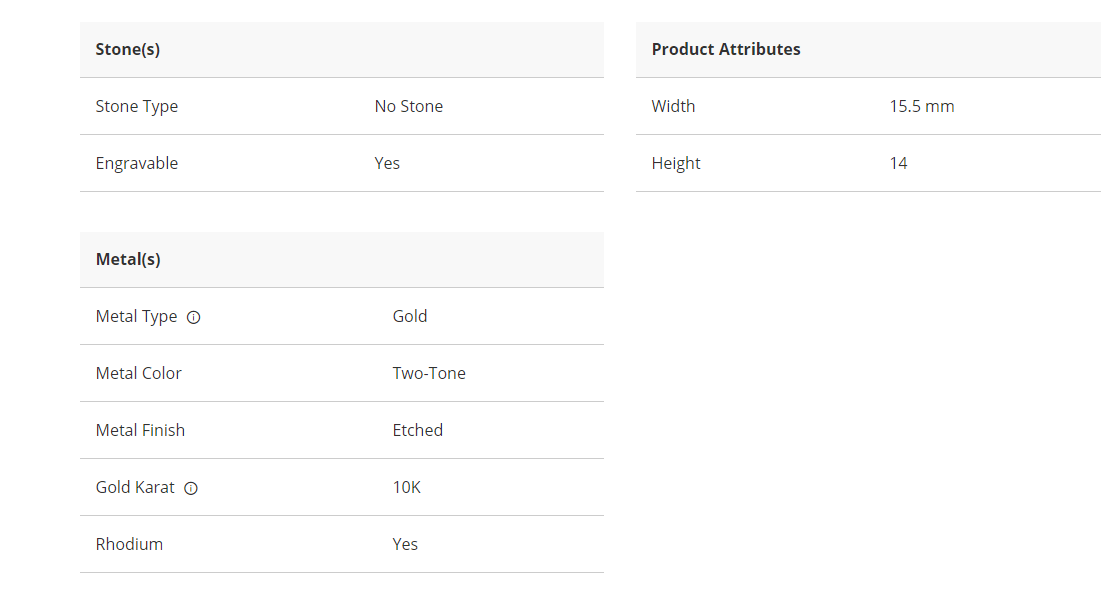1101x604 pixels.
Task: Select the Metal Finish label
Action: click(140, 430)
